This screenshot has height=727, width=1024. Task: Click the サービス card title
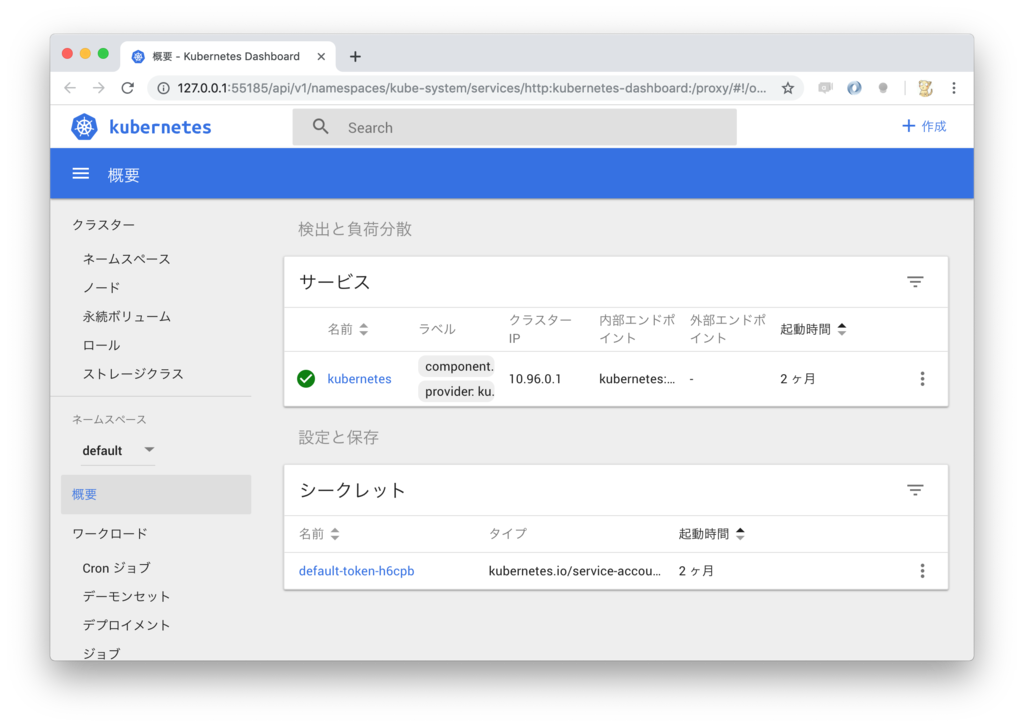tap(334, 282)
